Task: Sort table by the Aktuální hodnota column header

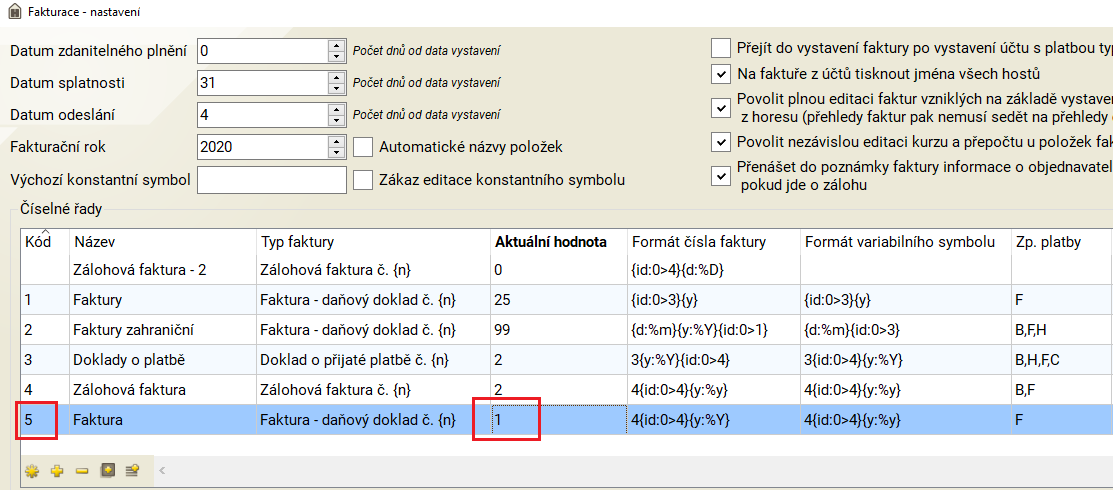Action: 550,242
